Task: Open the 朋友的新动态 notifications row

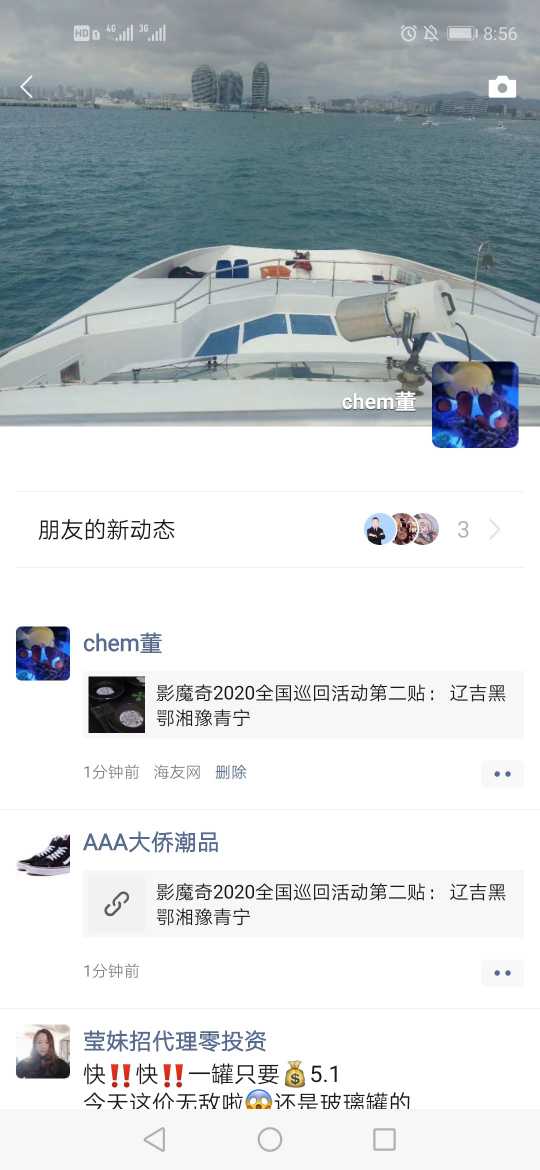Action: coord(270,530)
